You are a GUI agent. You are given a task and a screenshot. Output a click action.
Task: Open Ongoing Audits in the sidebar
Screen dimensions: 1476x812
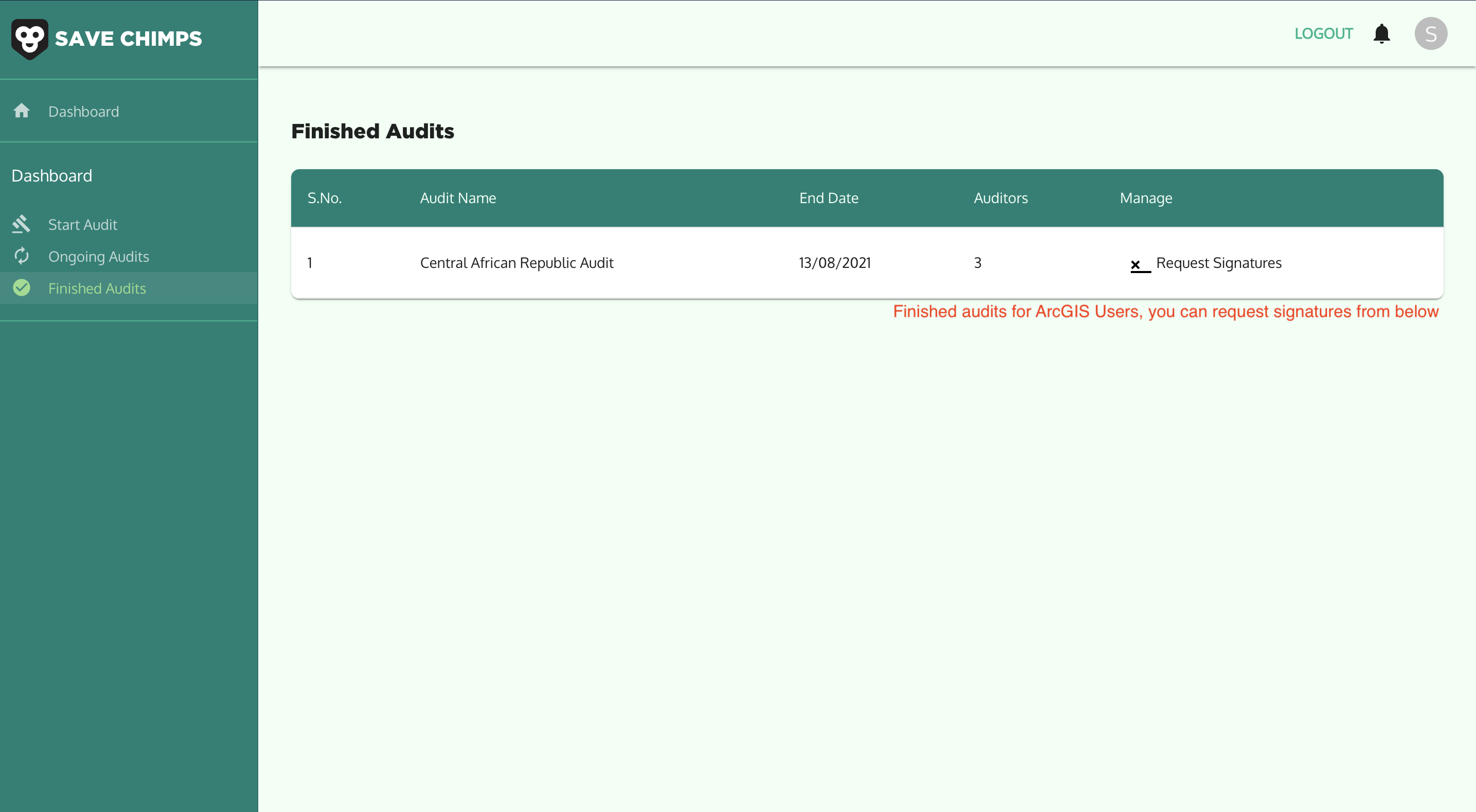99,257
